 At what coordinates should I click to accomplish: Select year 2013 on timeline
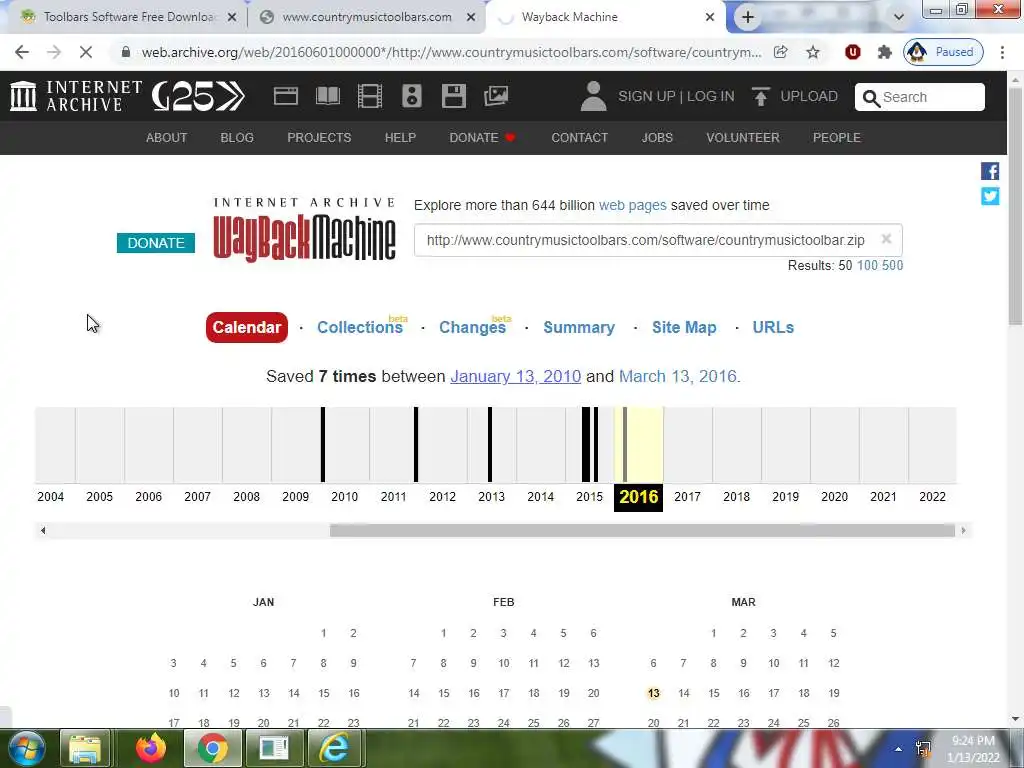[491, 496]
